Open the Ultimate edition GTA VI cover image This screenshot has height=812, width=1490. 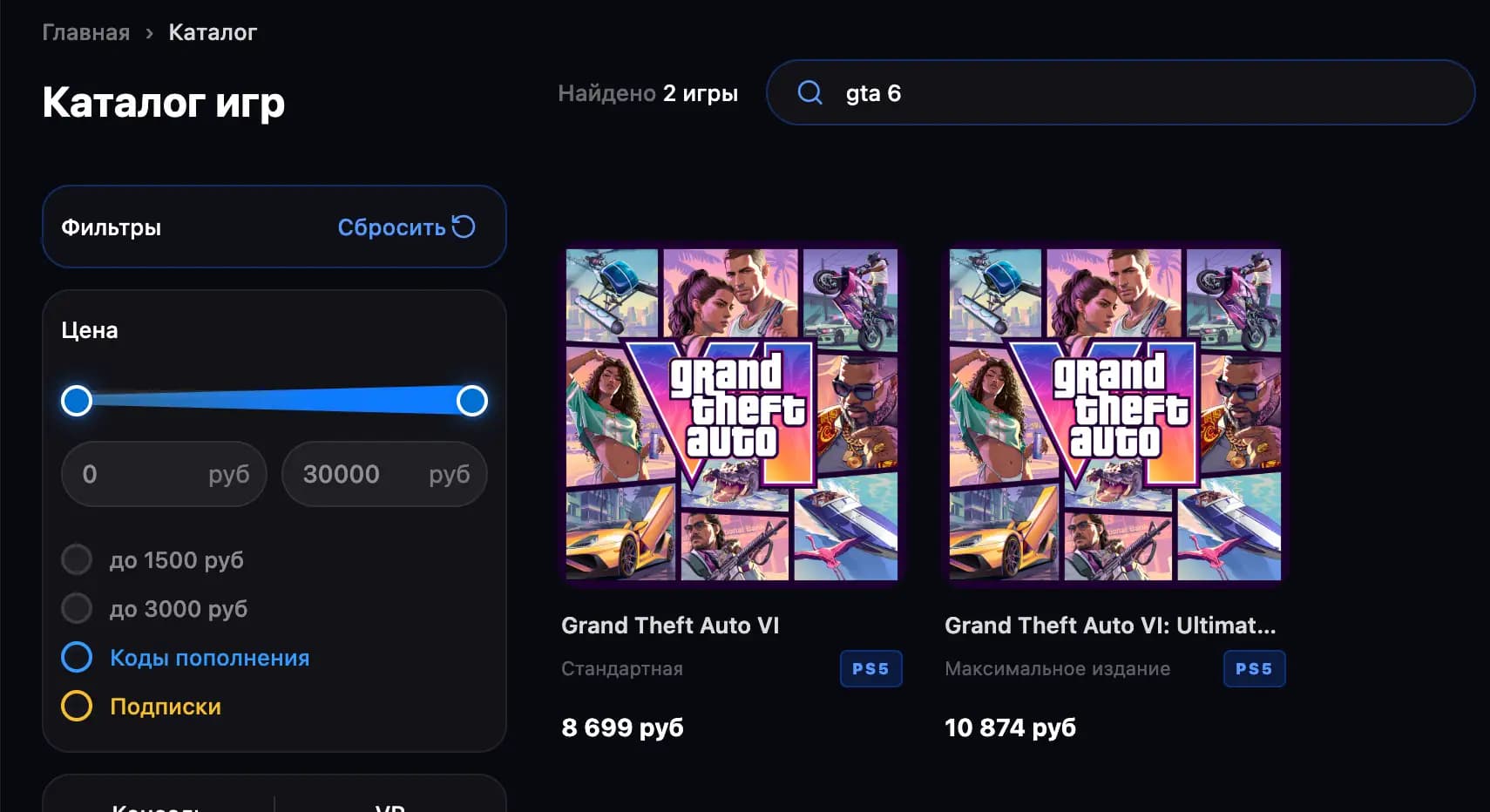click(x=1115, y=415)
